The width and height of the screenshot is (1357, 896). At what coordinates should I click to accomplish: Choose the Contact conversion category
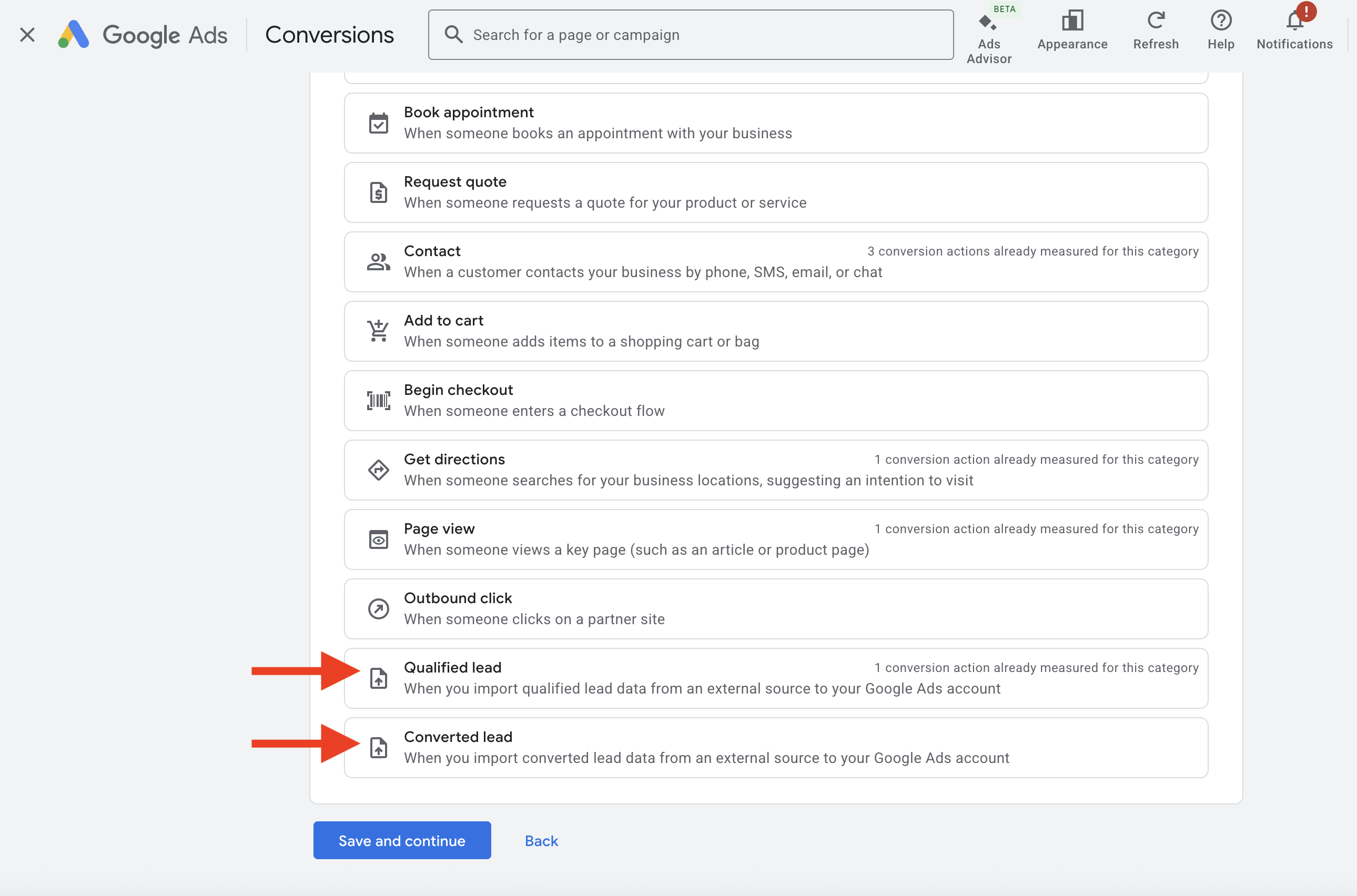coord(775,262)
